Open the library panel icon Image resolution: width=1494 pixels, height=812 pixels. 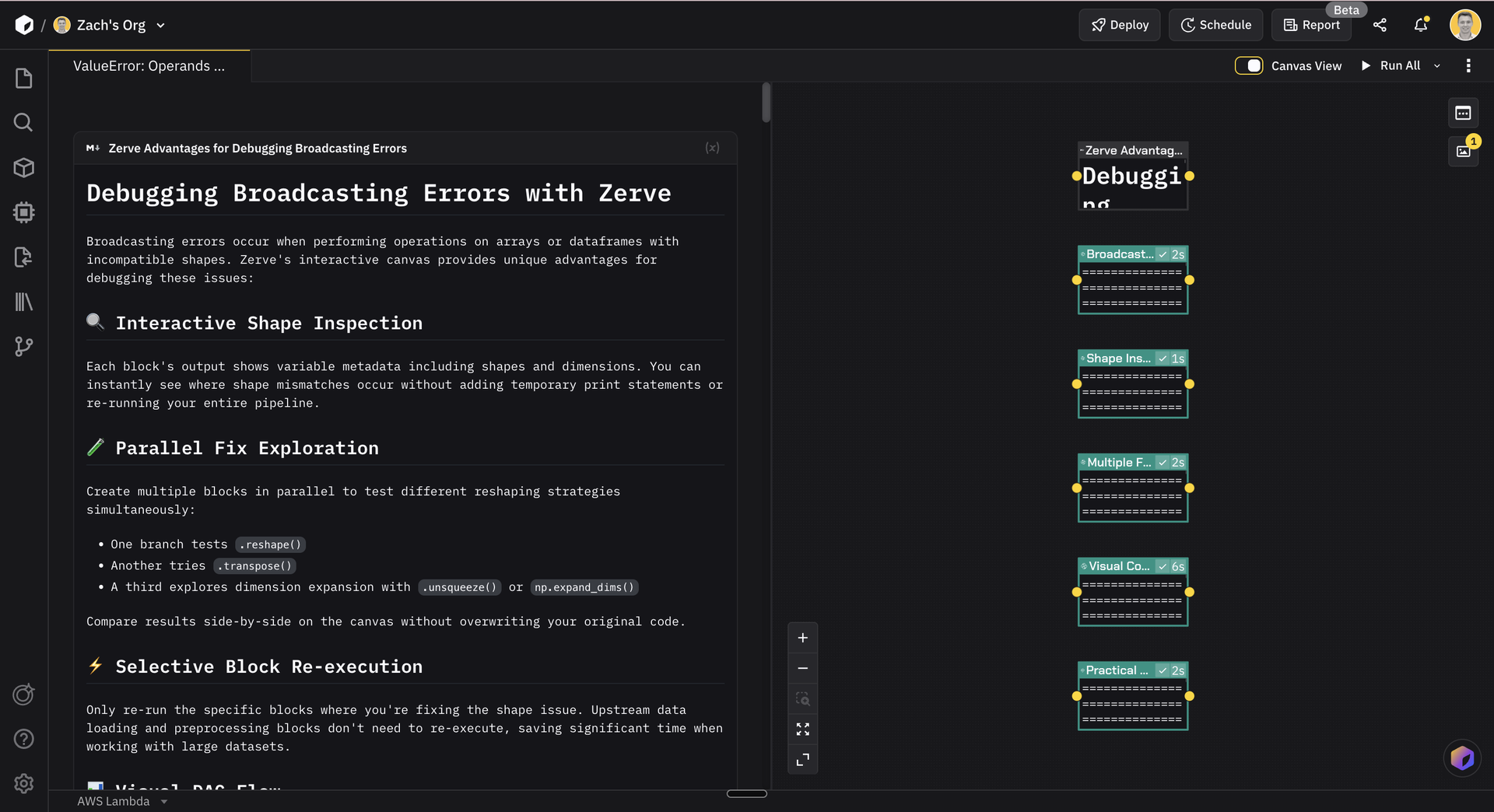[x=23, y=302]
